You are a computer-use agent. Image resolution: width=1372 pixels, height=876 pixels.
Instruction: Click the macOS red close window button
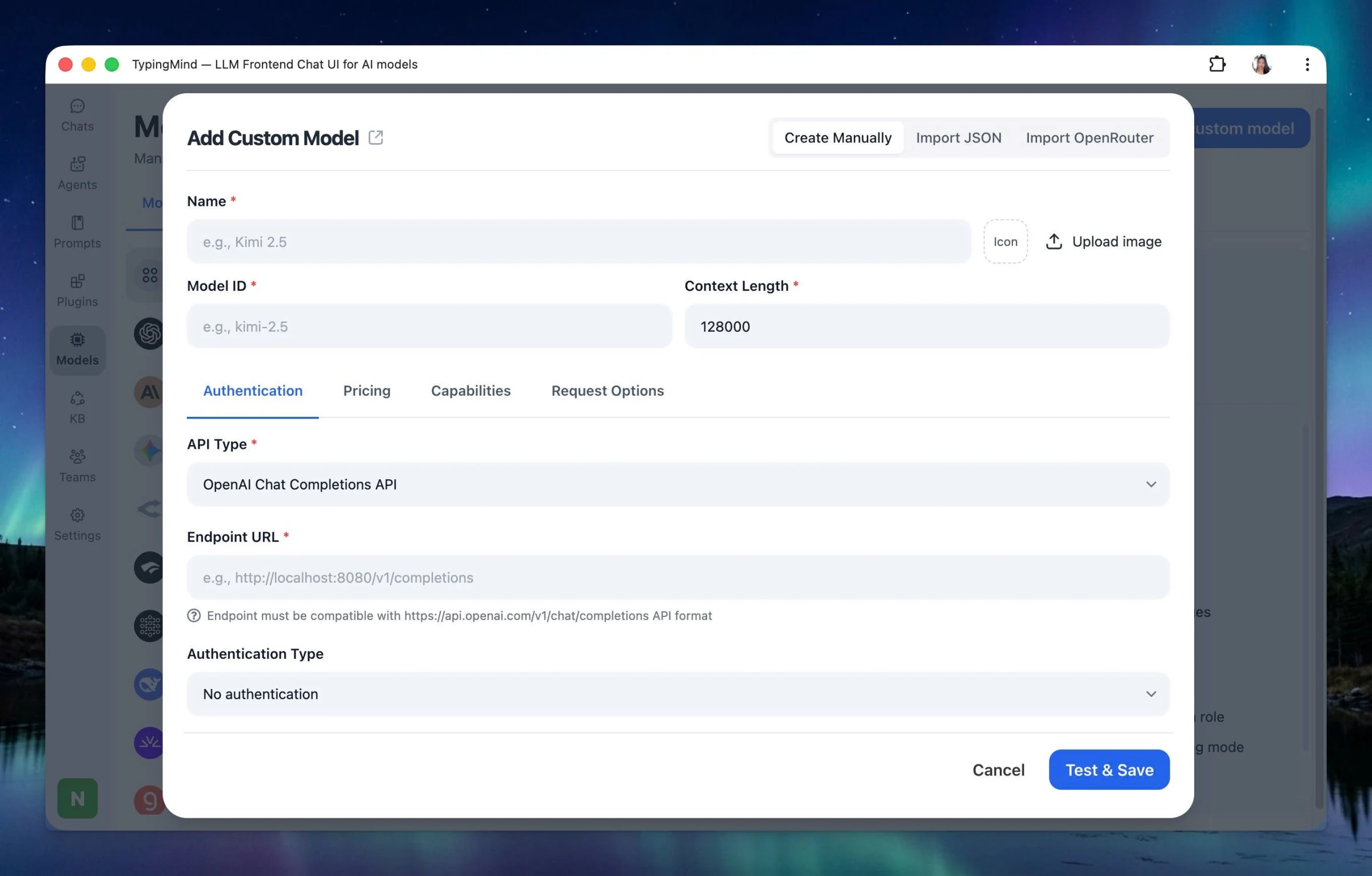point(65,64)
